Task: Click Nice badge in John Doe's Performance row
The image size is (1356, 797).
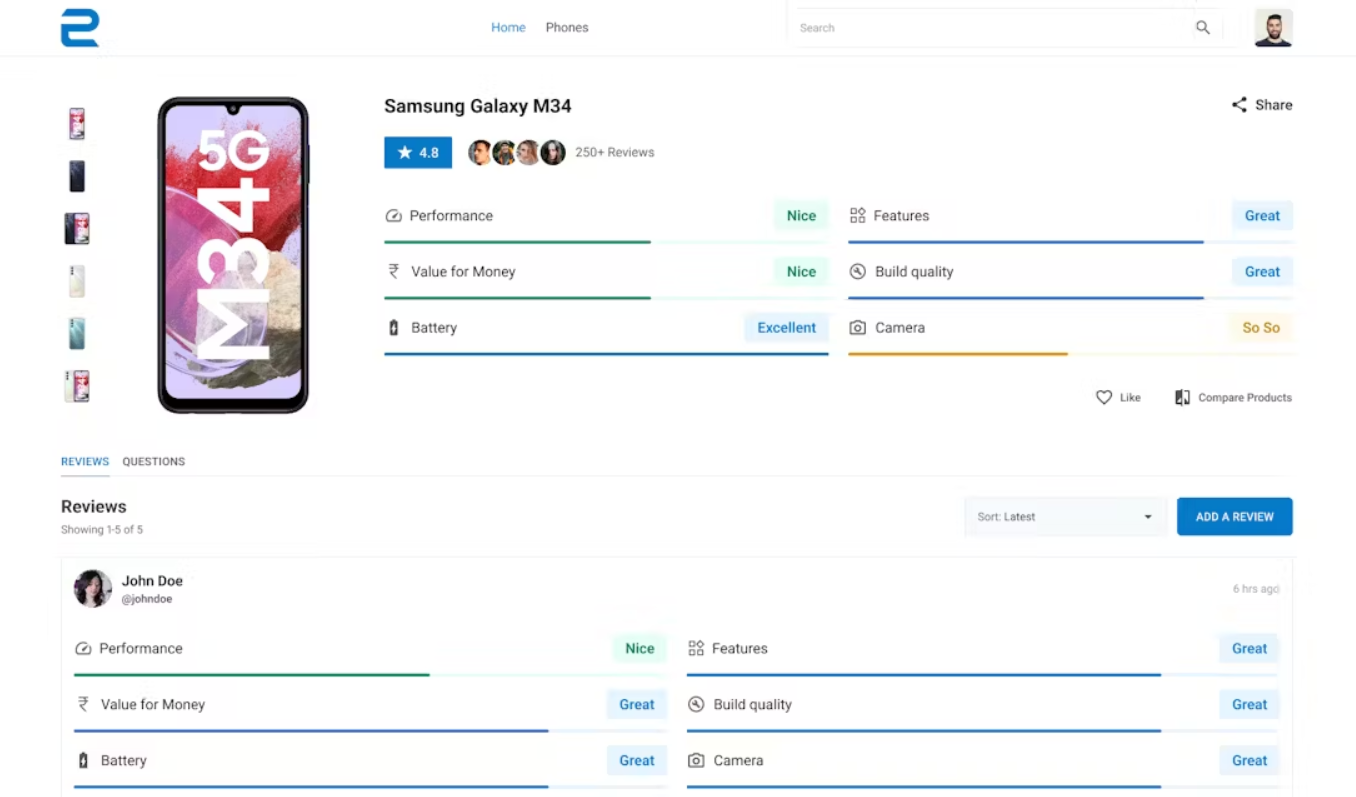Action: tap(640, 649)
